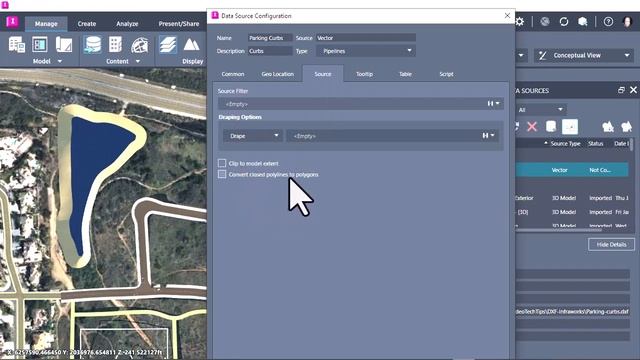Expand the Model group dropdown arrow
This screenshot has height=360, width=640.
coord(60,61)
